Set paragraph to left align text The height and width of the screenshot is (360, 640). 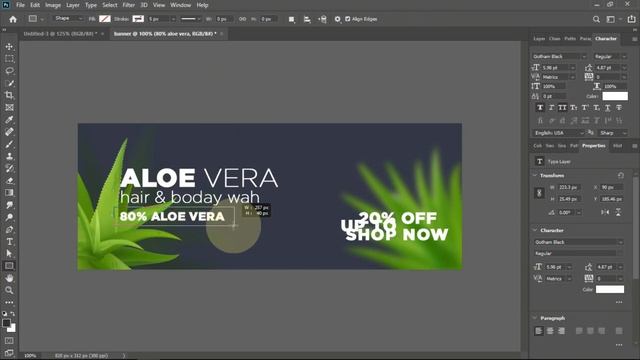[539, 331]
